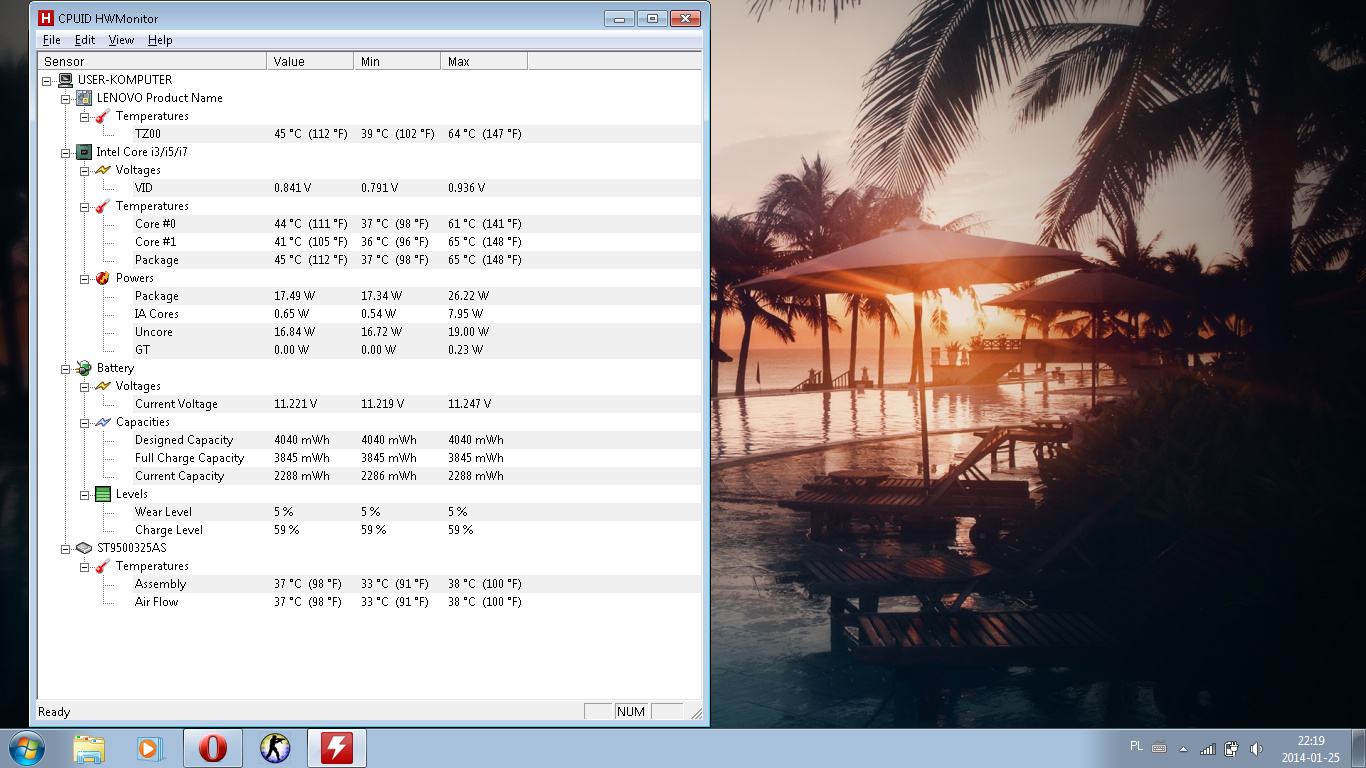The height and width of the screenshot is (768, 1366).
Task: Click the Powers flame icon
Action: (x=104, y=278)
